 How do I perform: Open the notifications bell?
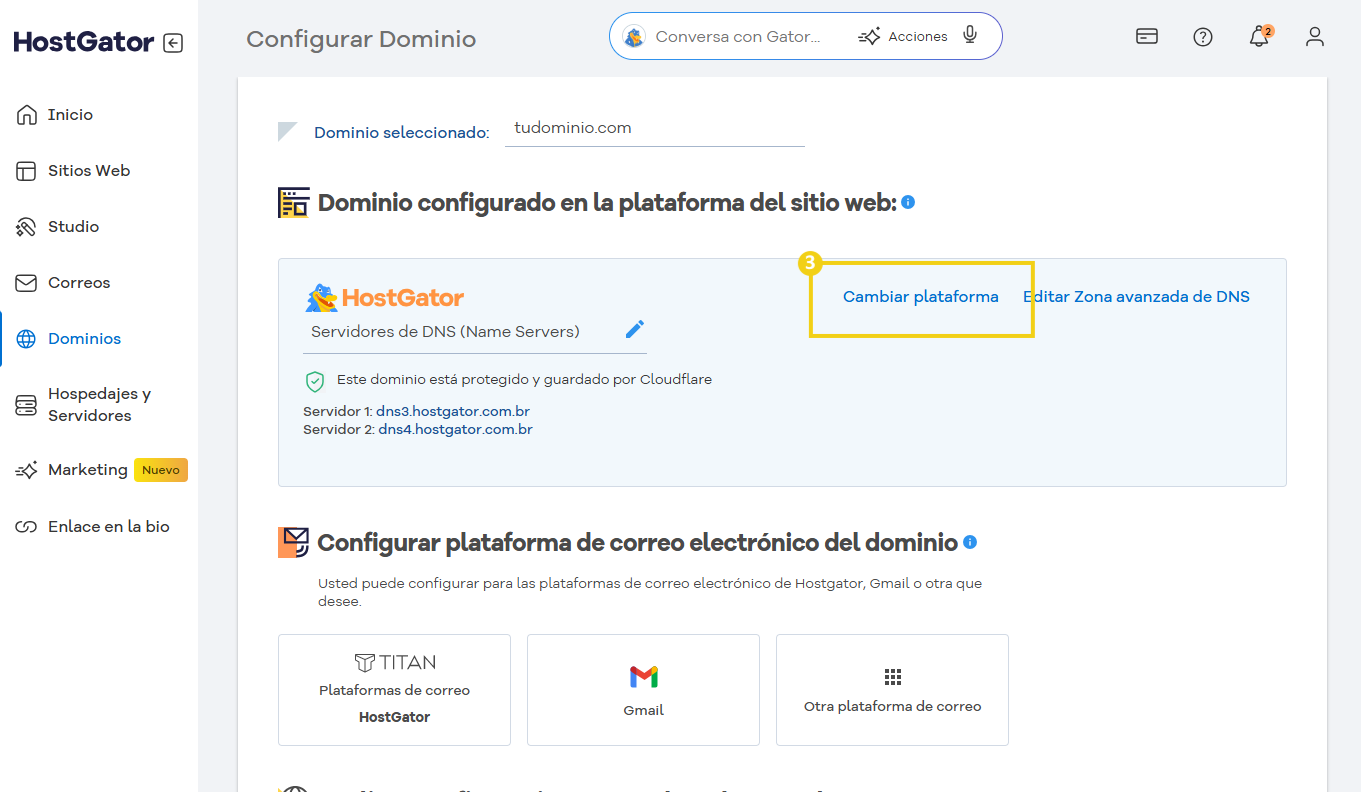[x=1258, y=36]
